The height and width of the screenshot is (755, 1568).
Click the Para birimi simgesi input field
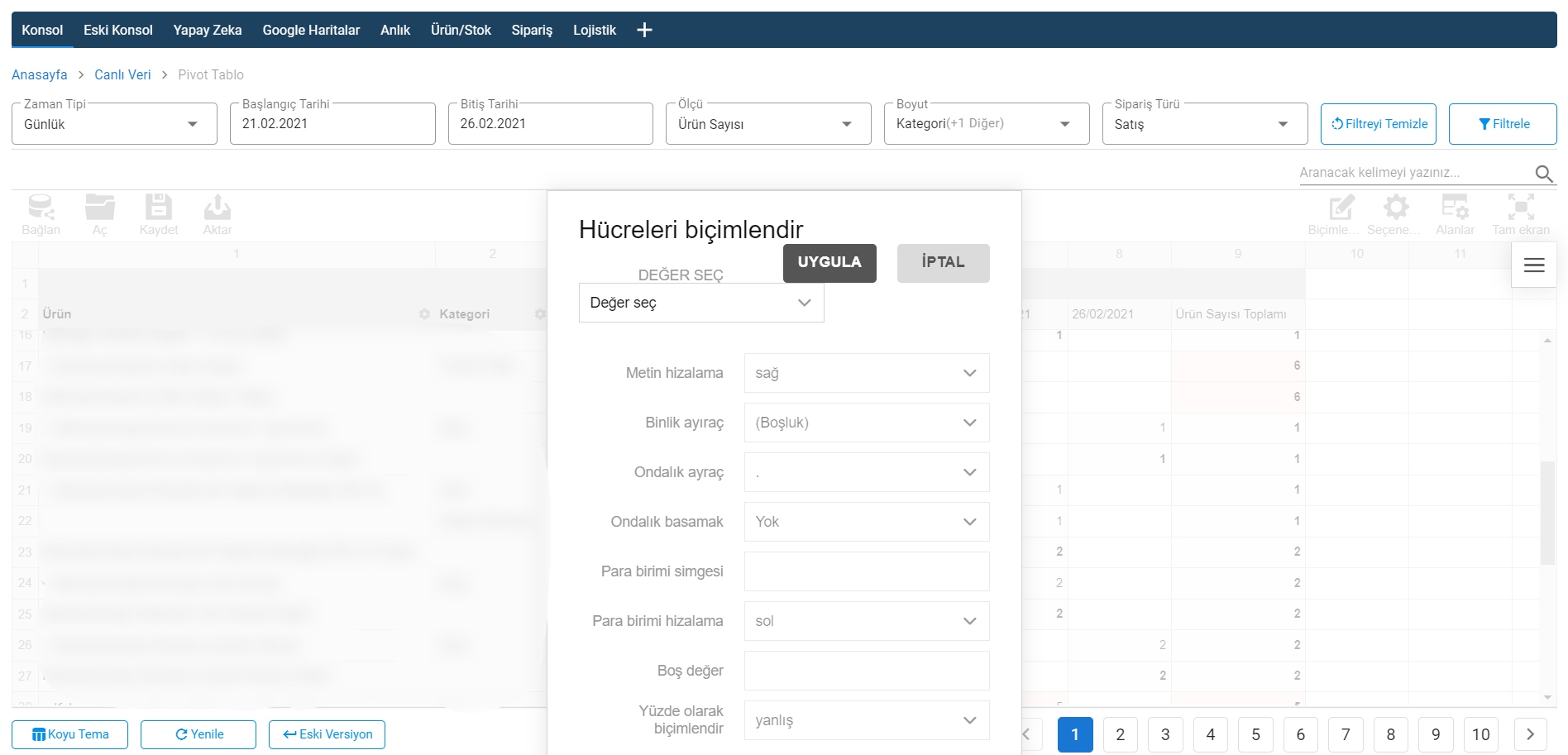(x=867, y=571)
